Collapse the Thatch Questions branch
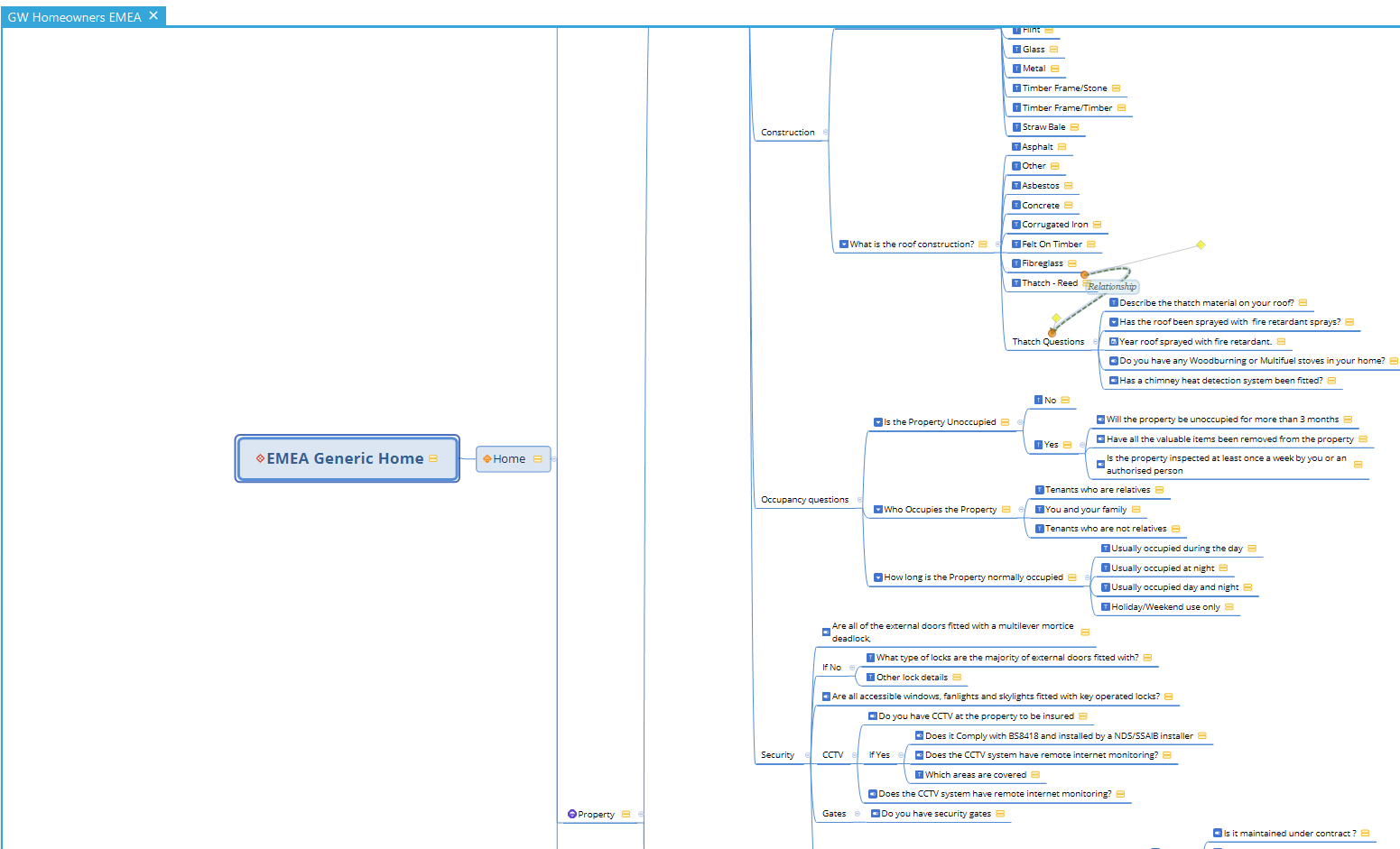The height and width of the screenshot is (849, 1400). click(1096, 342)
